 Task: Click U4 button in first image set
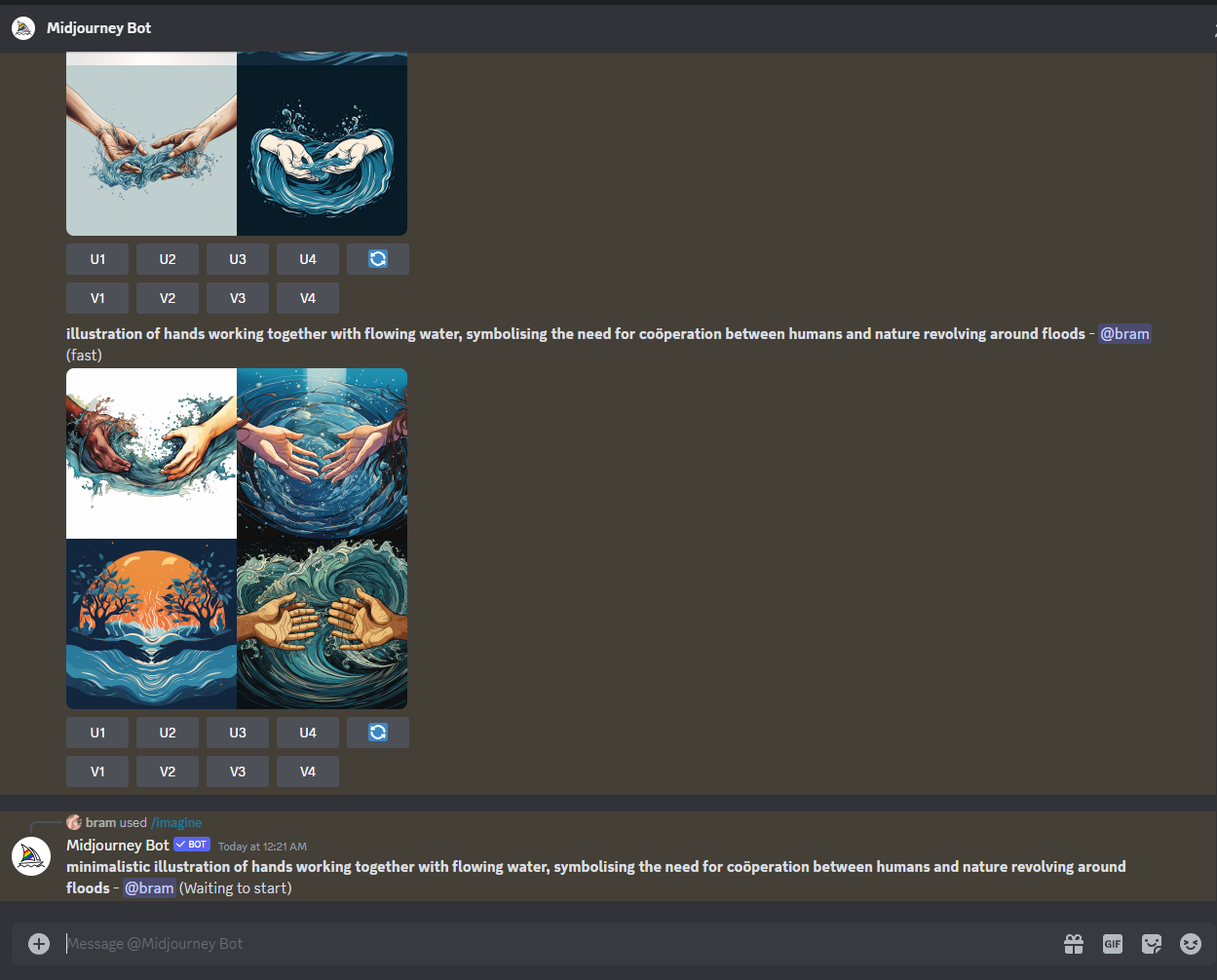(308, 259)
